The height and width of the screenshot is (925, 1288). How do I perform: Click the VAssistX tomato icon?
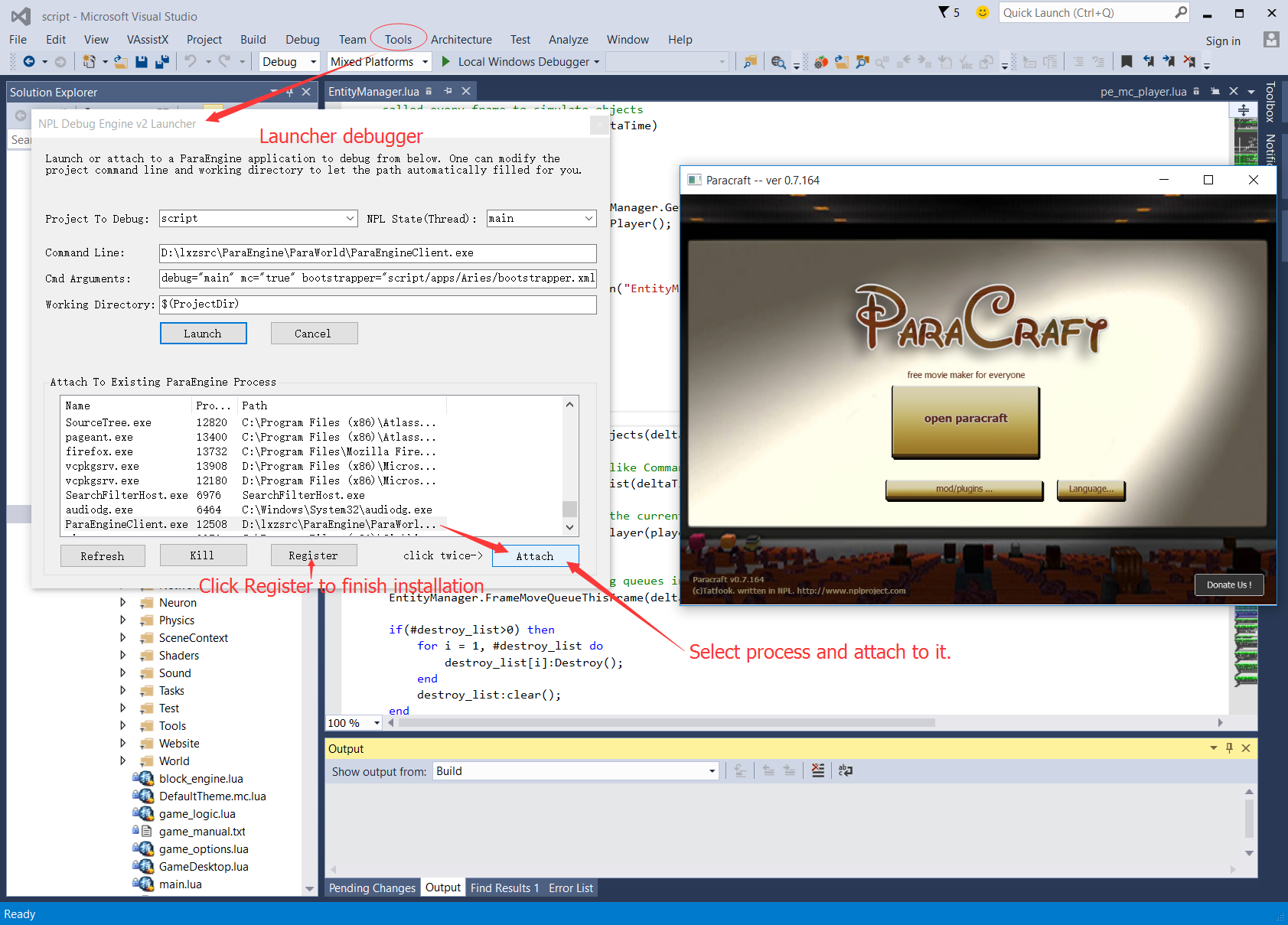(x=821, y=62)
